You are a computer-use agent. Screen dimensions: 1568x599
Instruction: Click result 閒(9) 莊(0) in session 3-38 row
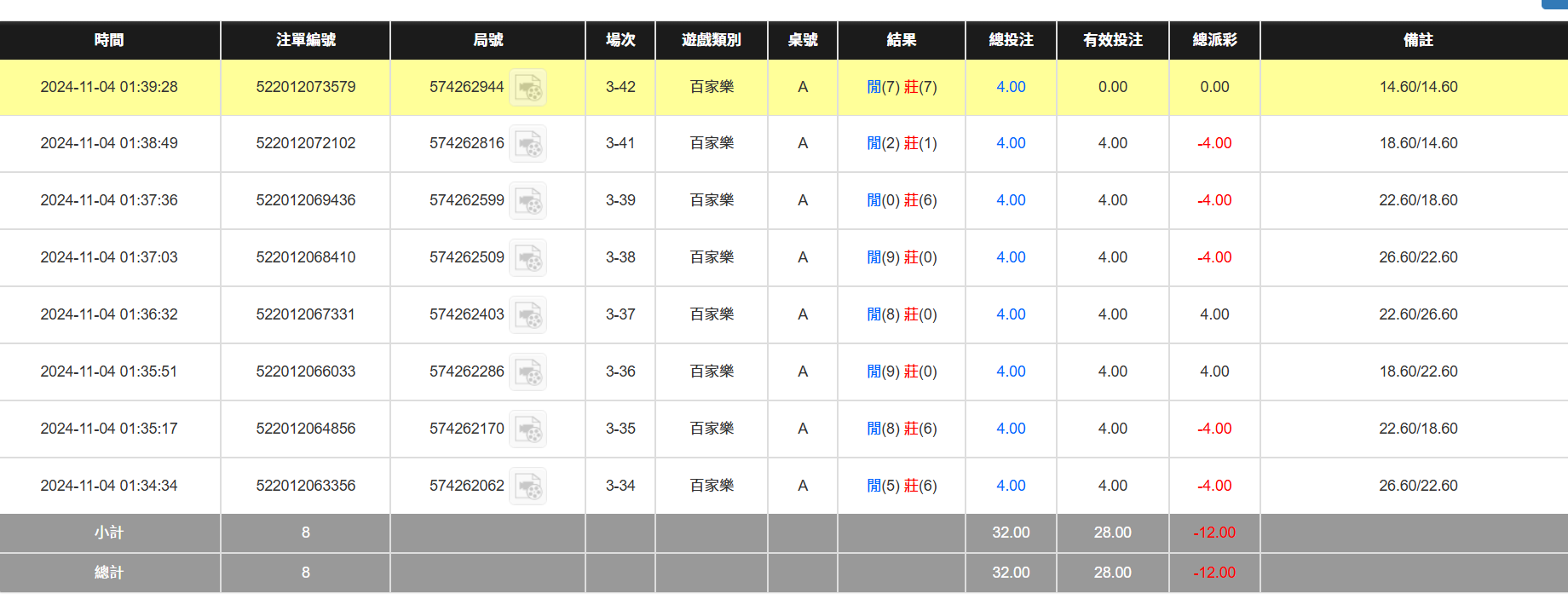point(902,257)
